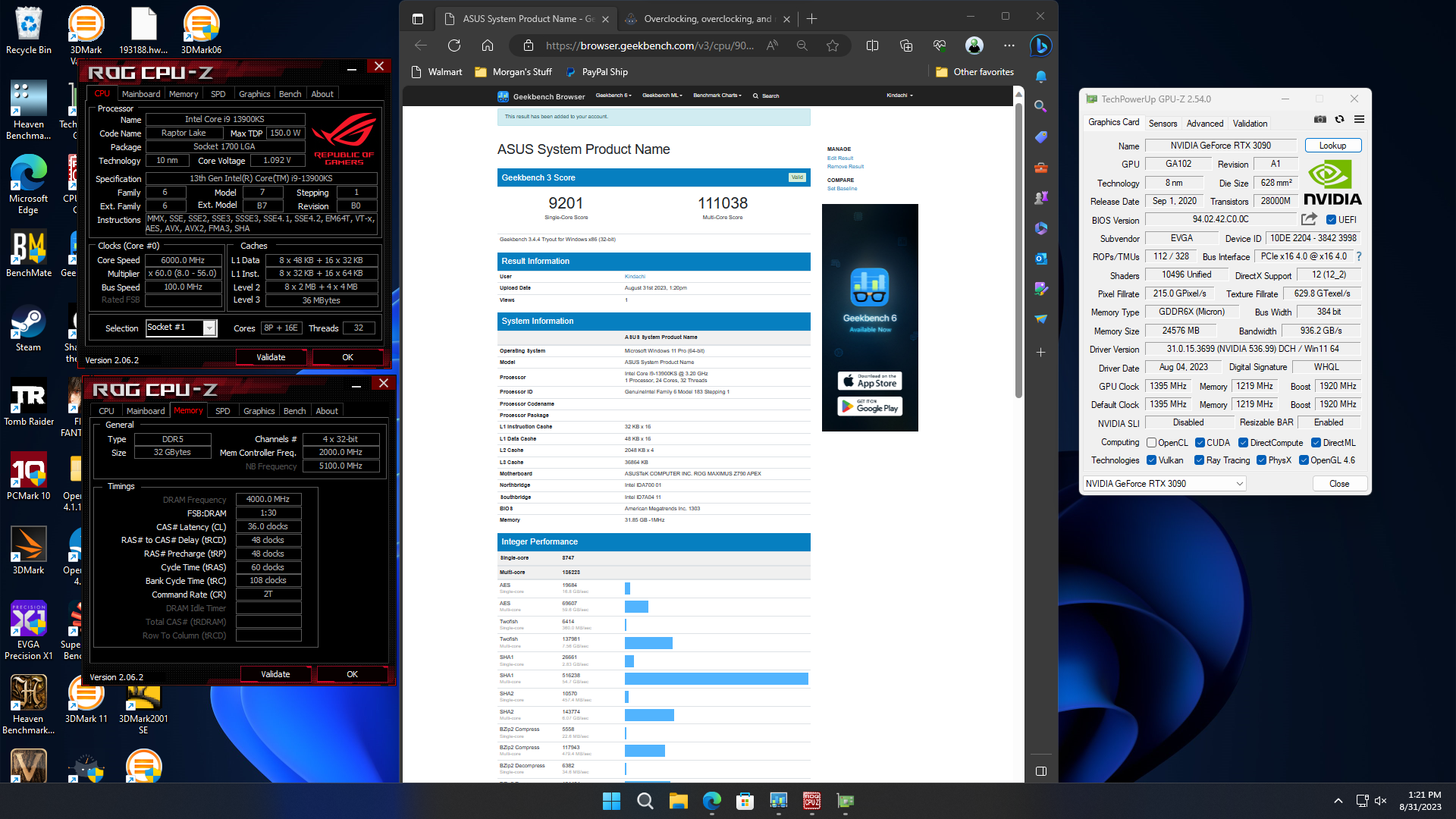The image size is (1456, 819).
Task: Click the Read Aloud icon in address bar
Action: [x=772, y=45]
